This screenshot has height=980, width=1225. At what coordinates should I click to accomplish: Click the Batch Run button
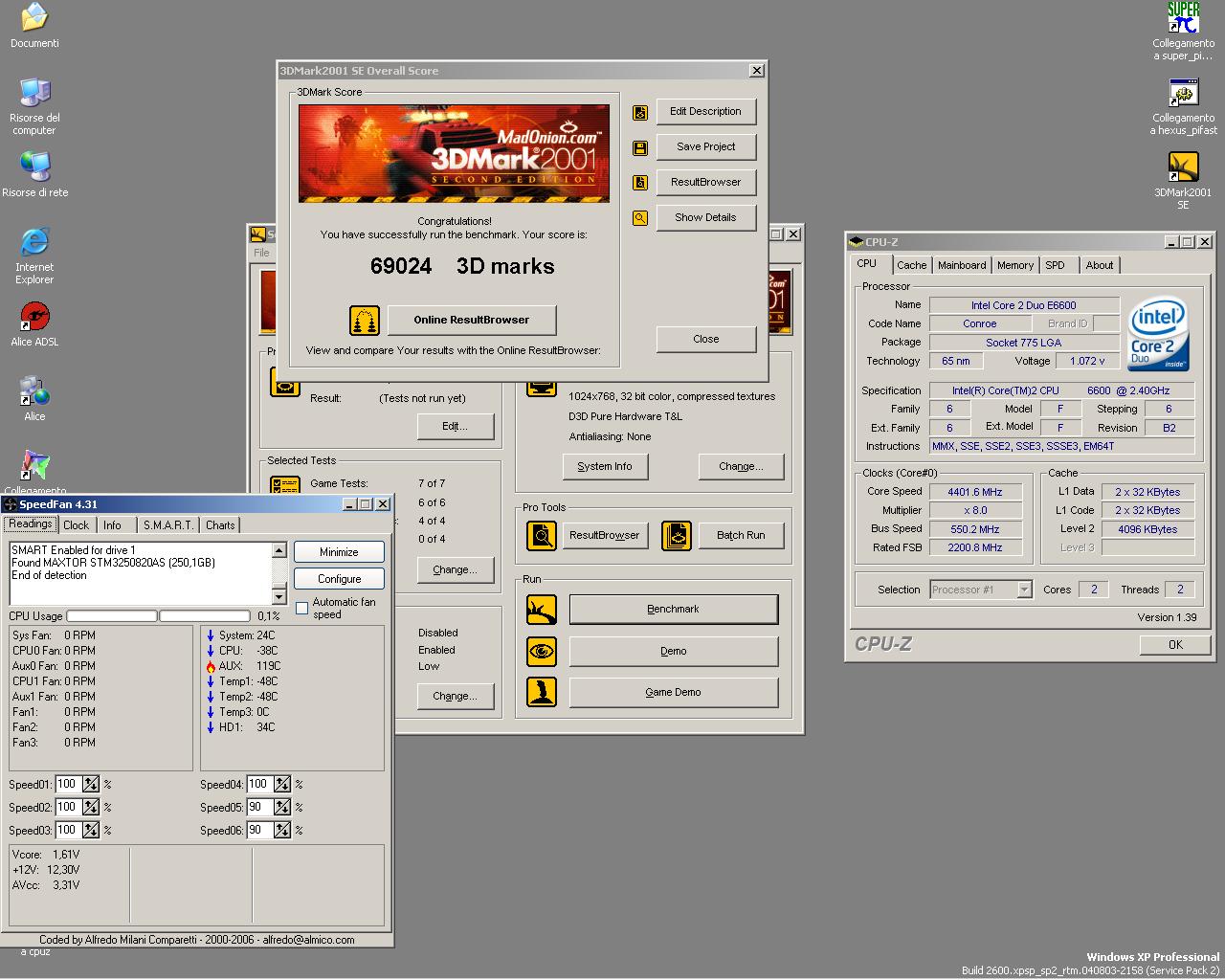pyautogui.click(x=741, y=535)
